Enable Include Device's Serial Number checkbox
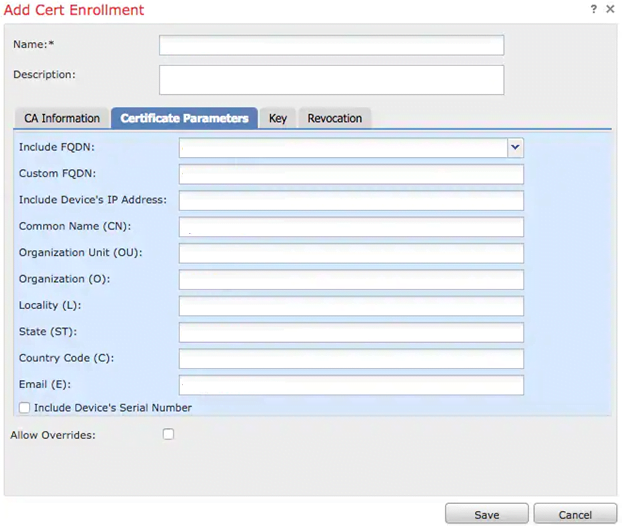Image resolution: width=622 pixels, height=530 pixels. point(25,408)
